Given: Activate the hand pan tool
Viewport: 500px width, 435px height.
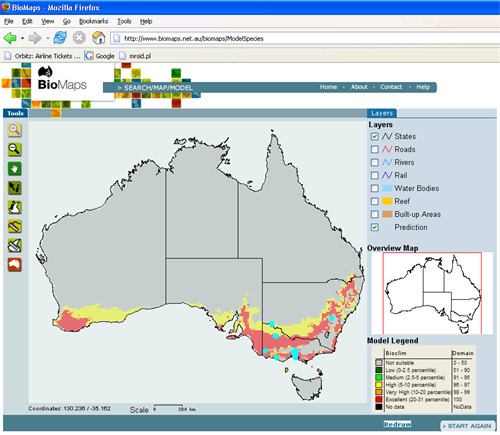Looking at the screenshot, I should 15,169.
